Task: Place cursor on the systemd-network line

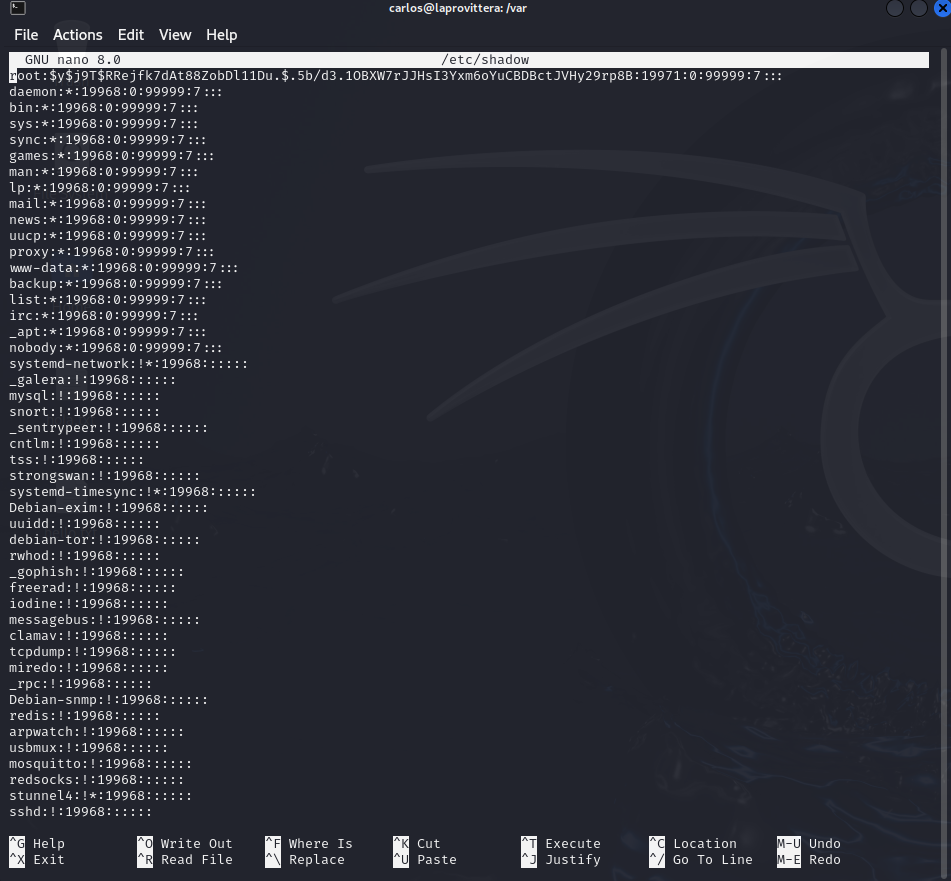Action: [128, 364]
